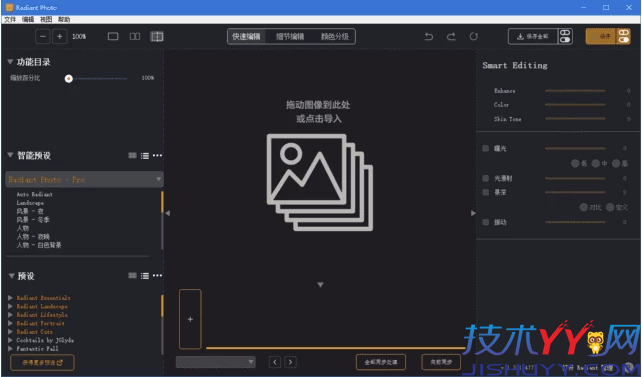Switch to the 颜色分级 tab
The height and width of the screenshot is (377, 642).
tap(335, 36)
